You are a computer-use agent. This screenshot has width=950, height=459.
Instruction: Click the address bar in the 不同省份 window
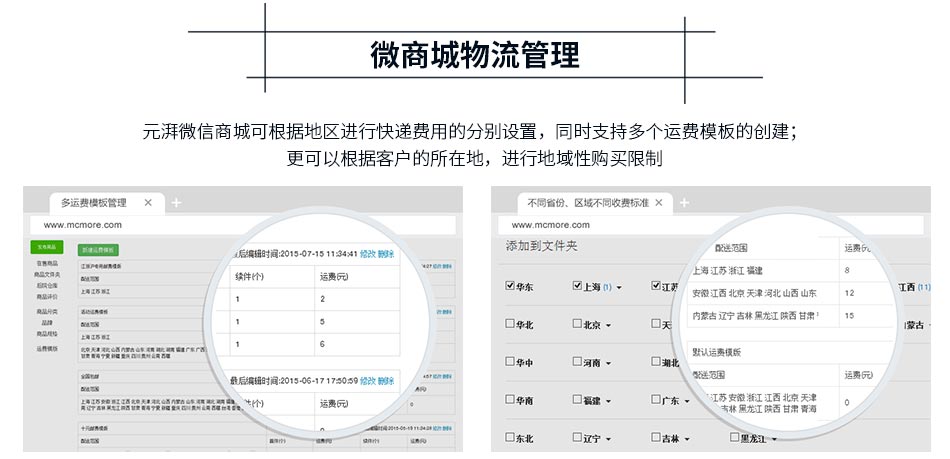tap(711, 225)
